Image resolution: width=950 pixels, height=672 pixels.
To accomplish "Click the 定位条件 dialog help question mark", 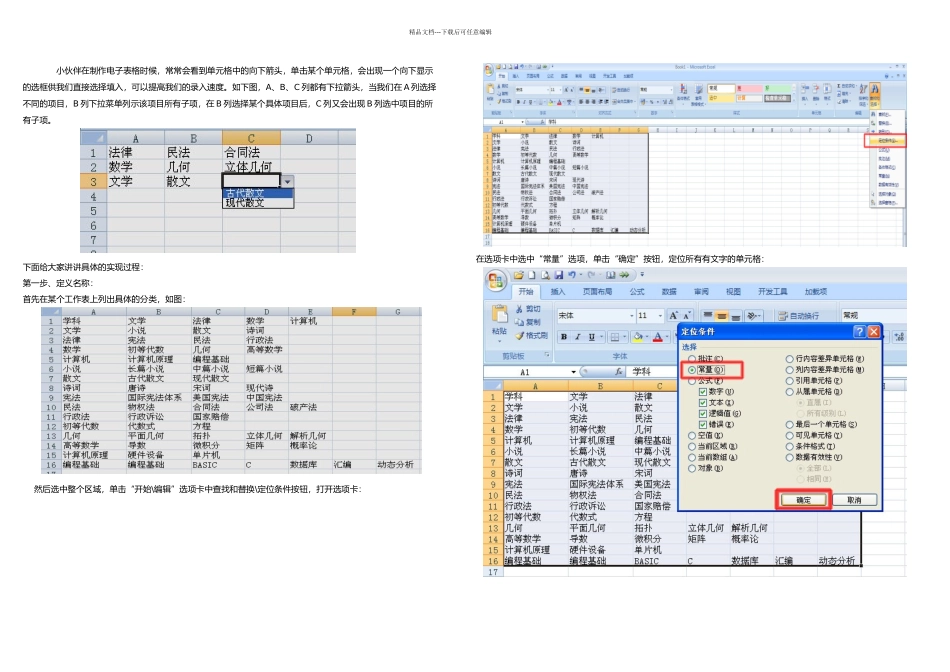I will coord(859,331).
